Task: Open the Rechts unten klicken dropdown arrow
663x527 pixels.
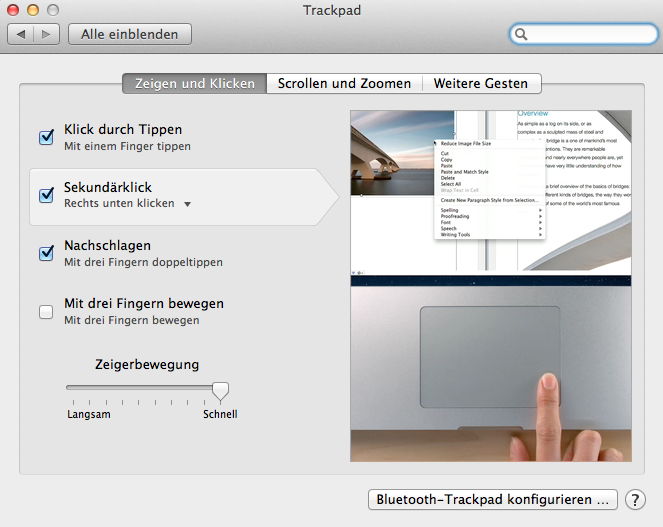Action: (x=187, y=204)
